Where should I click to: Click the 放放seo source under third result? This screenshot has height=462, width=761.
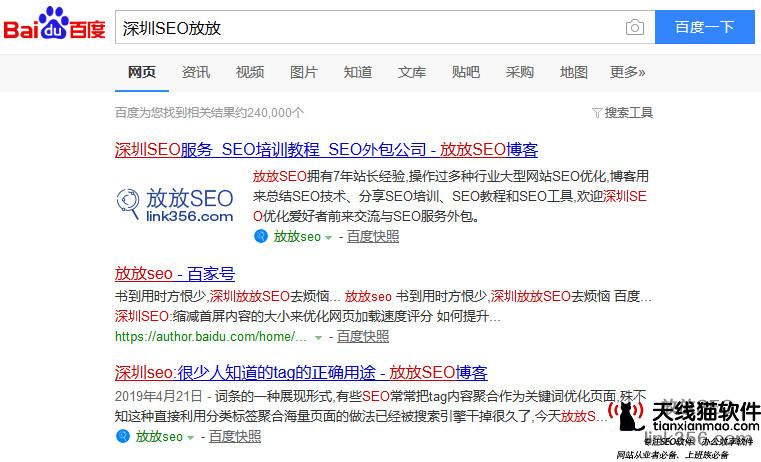[x=159, y=436]
